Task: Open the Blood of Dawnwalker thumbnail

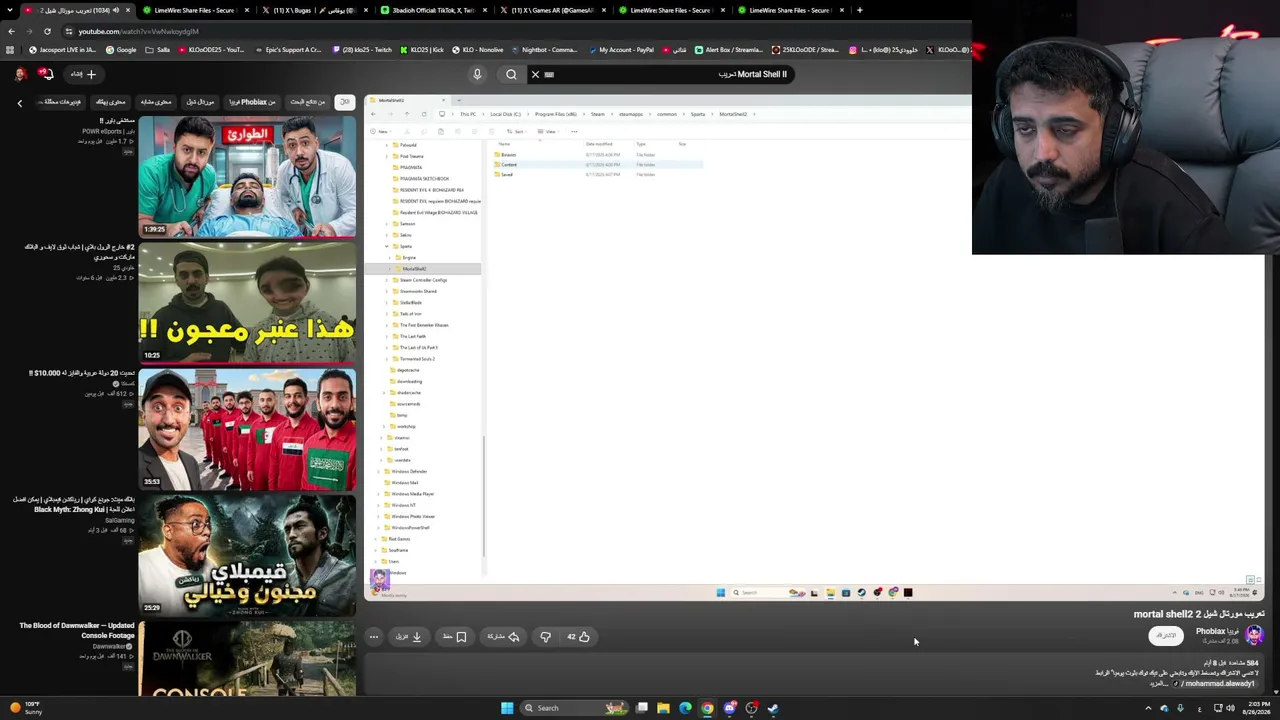Action: pyautogui.click(x=247, y=658)
